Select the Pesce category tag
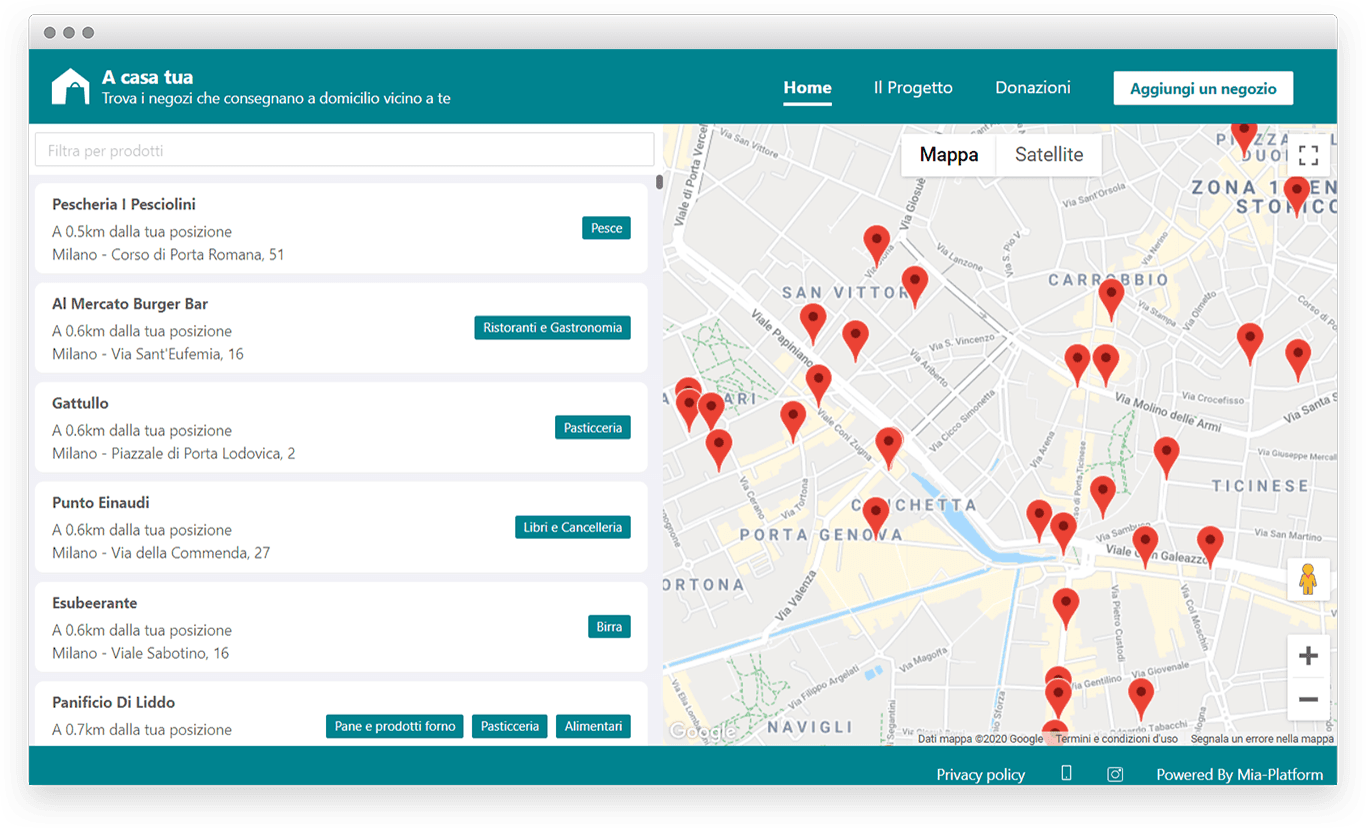Screen dimensions: 1366x828 [x=606, y=228]
